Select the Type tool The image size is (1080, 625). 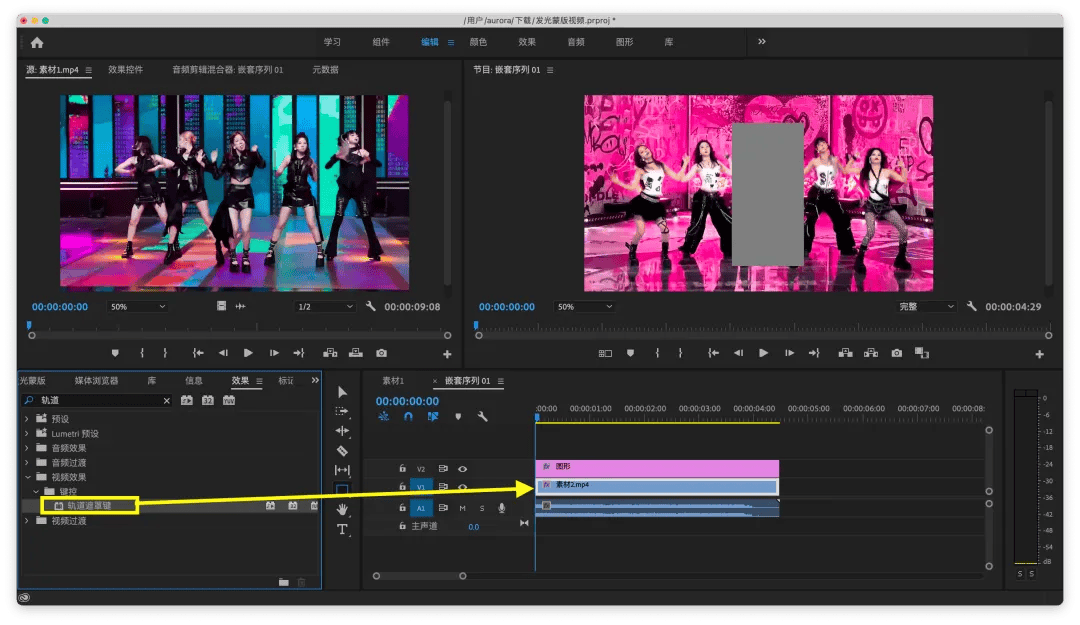tap(342, 529)
